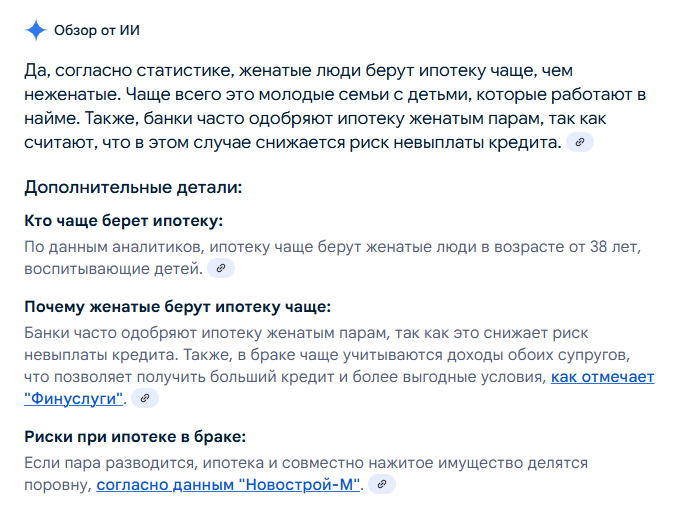
Task: Open the 'Финуслуги' link on its second line
Action: (x=74, y=398)
